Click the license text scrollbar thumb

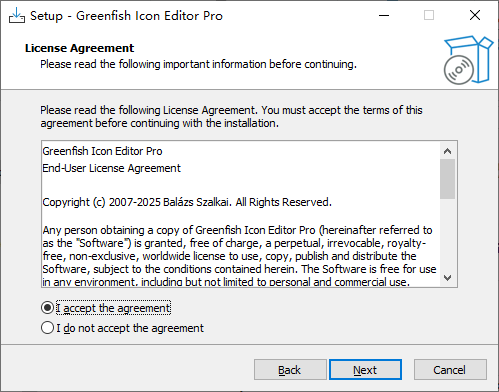click(x=447, y=179)
